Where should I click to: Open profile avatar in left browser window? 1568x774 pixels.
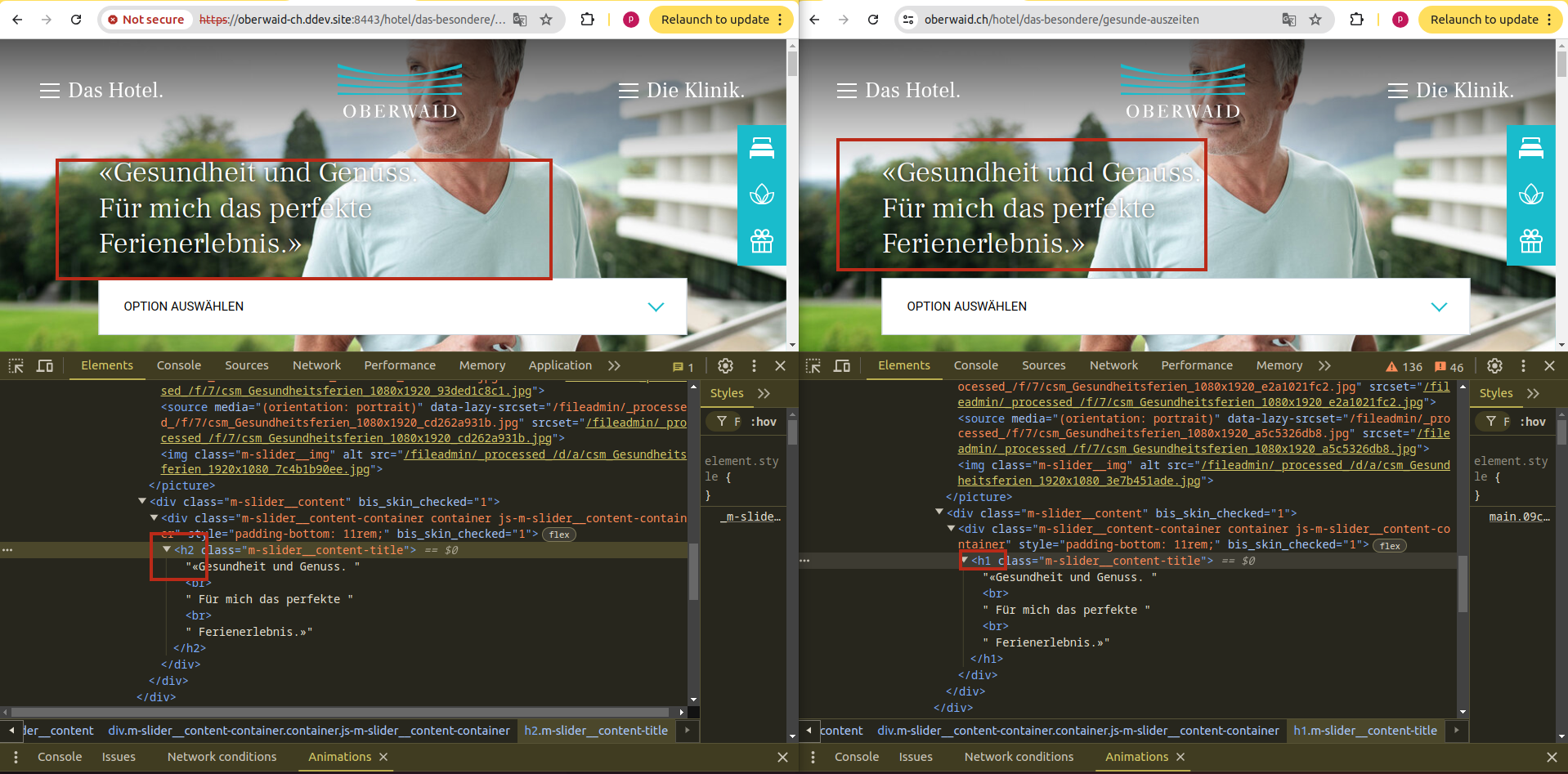630,20
